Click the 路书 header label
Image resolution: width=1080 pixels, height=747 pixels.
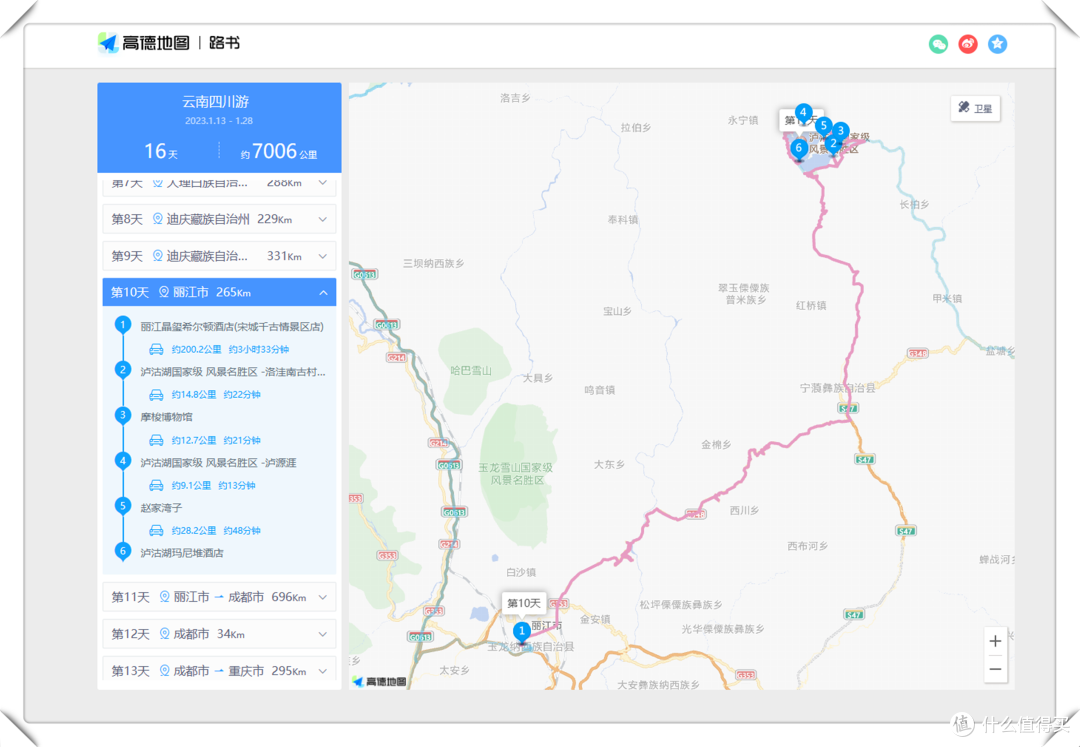point(225,43)
